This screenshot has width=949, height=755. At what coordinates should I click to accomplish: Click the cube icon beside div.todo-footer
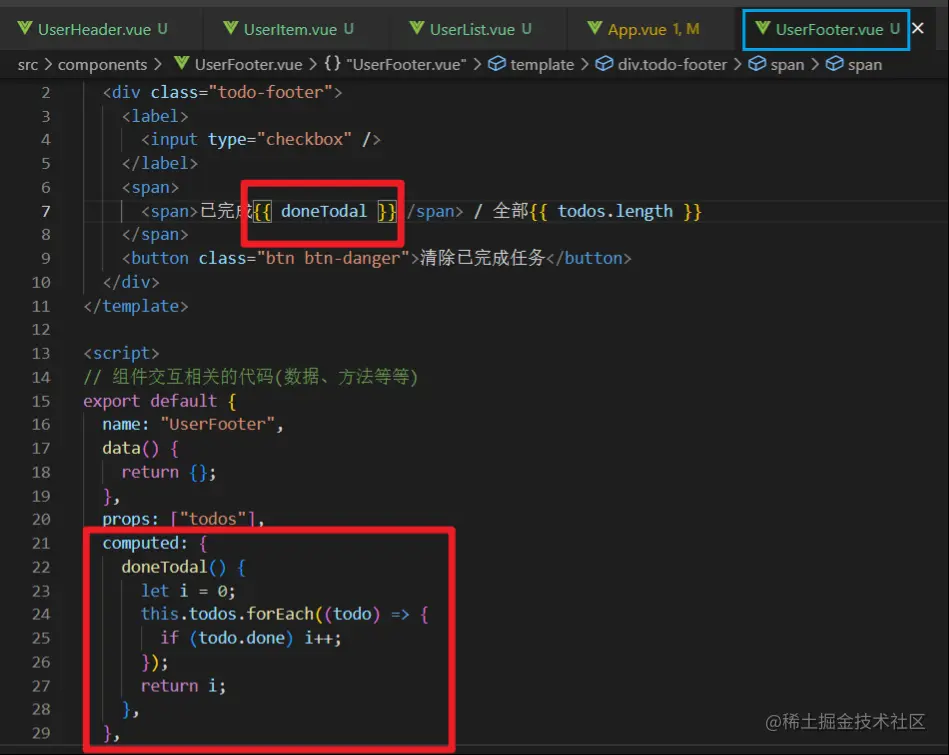603,64
